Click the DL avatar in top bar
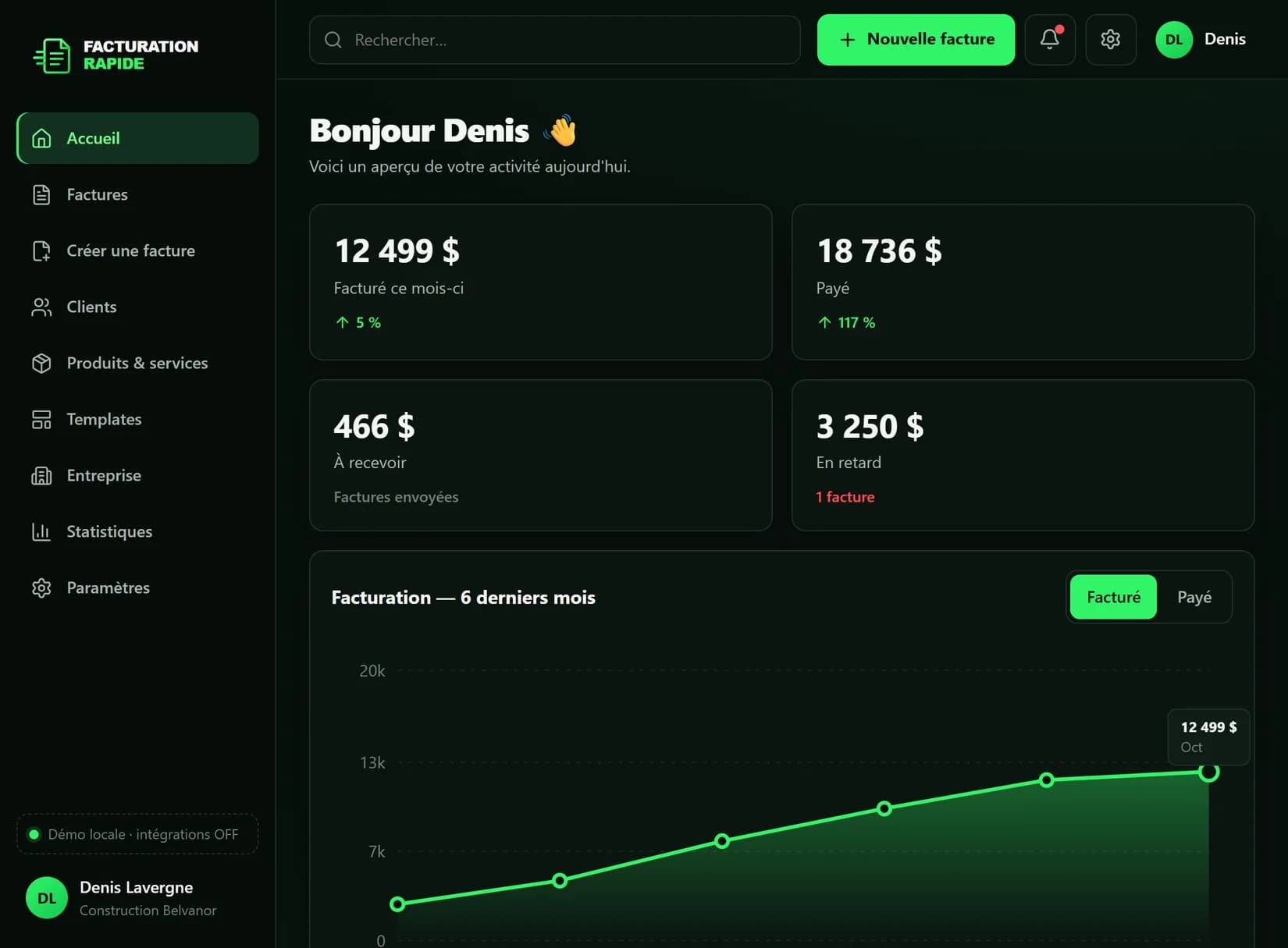Screen dimensions: 1288x948 click(x=1174, y=39)
